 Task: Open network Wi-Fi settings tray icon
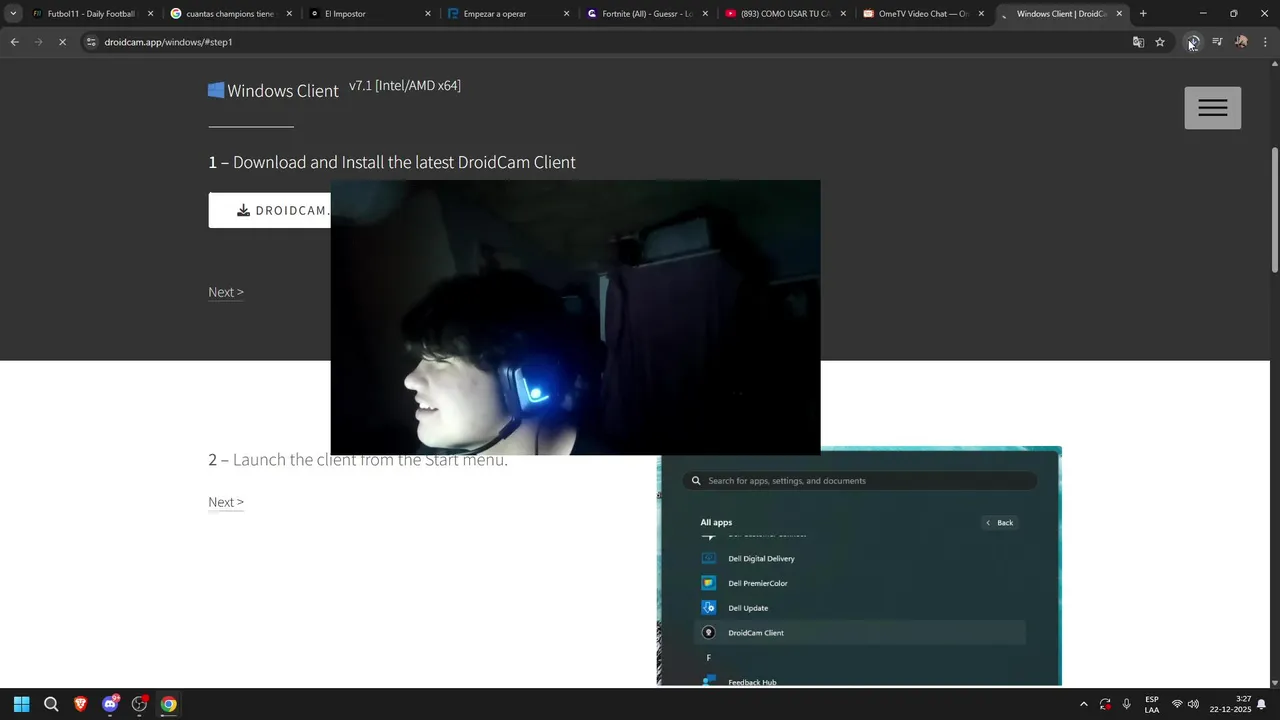click(x=1177, y=704)
